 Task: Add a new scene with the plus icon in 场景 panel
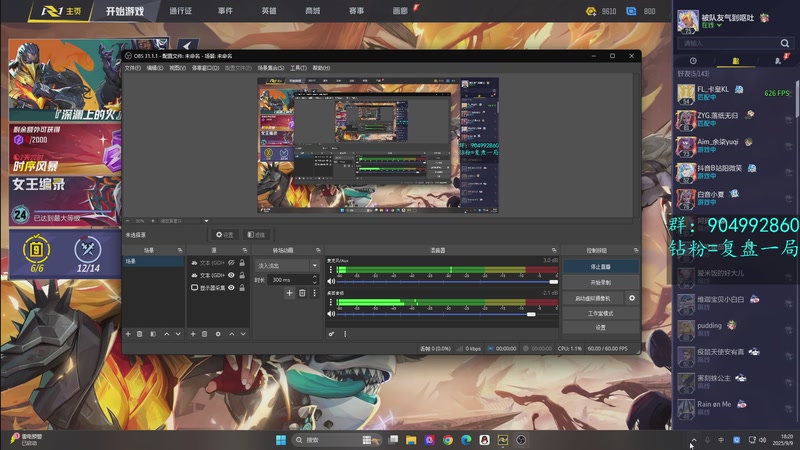click(128, 334)
